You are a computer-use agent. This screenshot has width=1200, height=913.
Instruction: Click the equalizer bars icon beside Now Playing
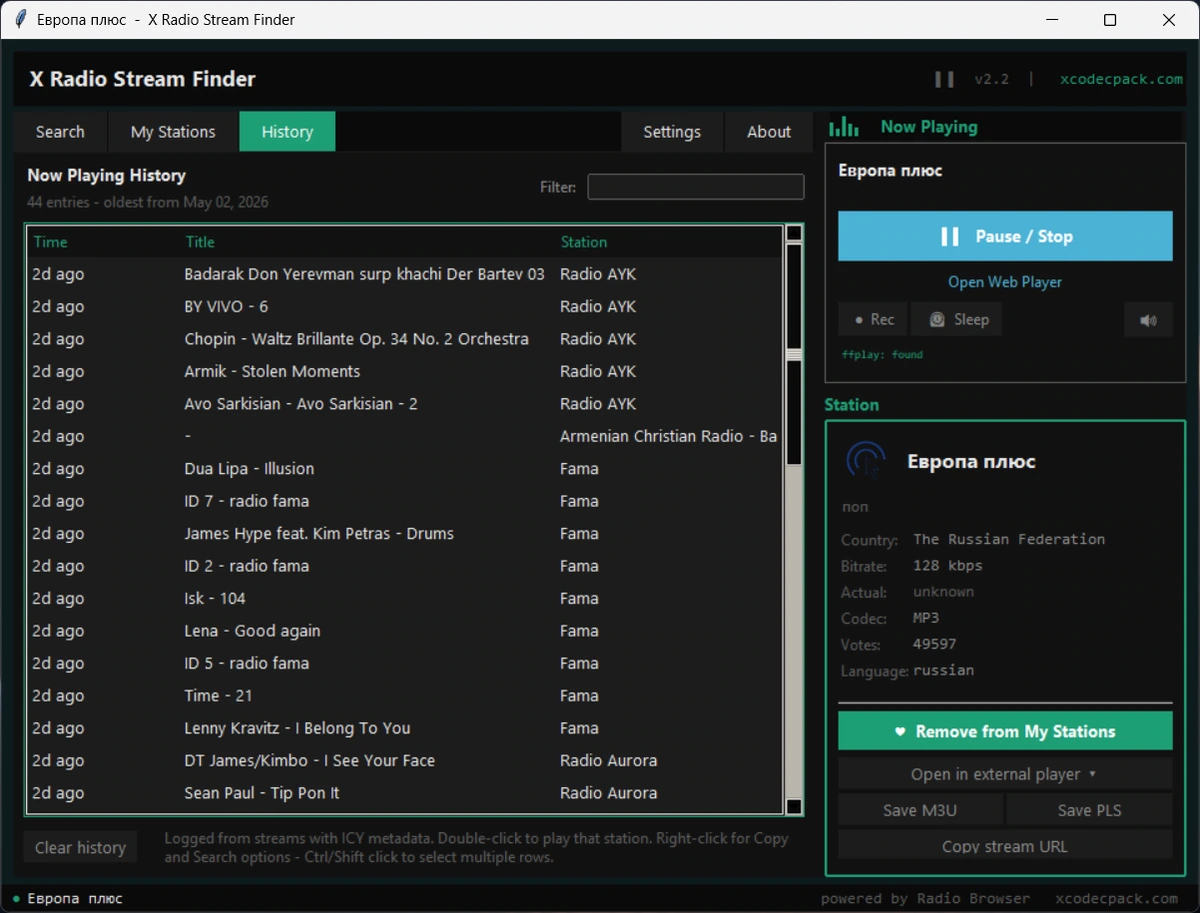point(844,127)
